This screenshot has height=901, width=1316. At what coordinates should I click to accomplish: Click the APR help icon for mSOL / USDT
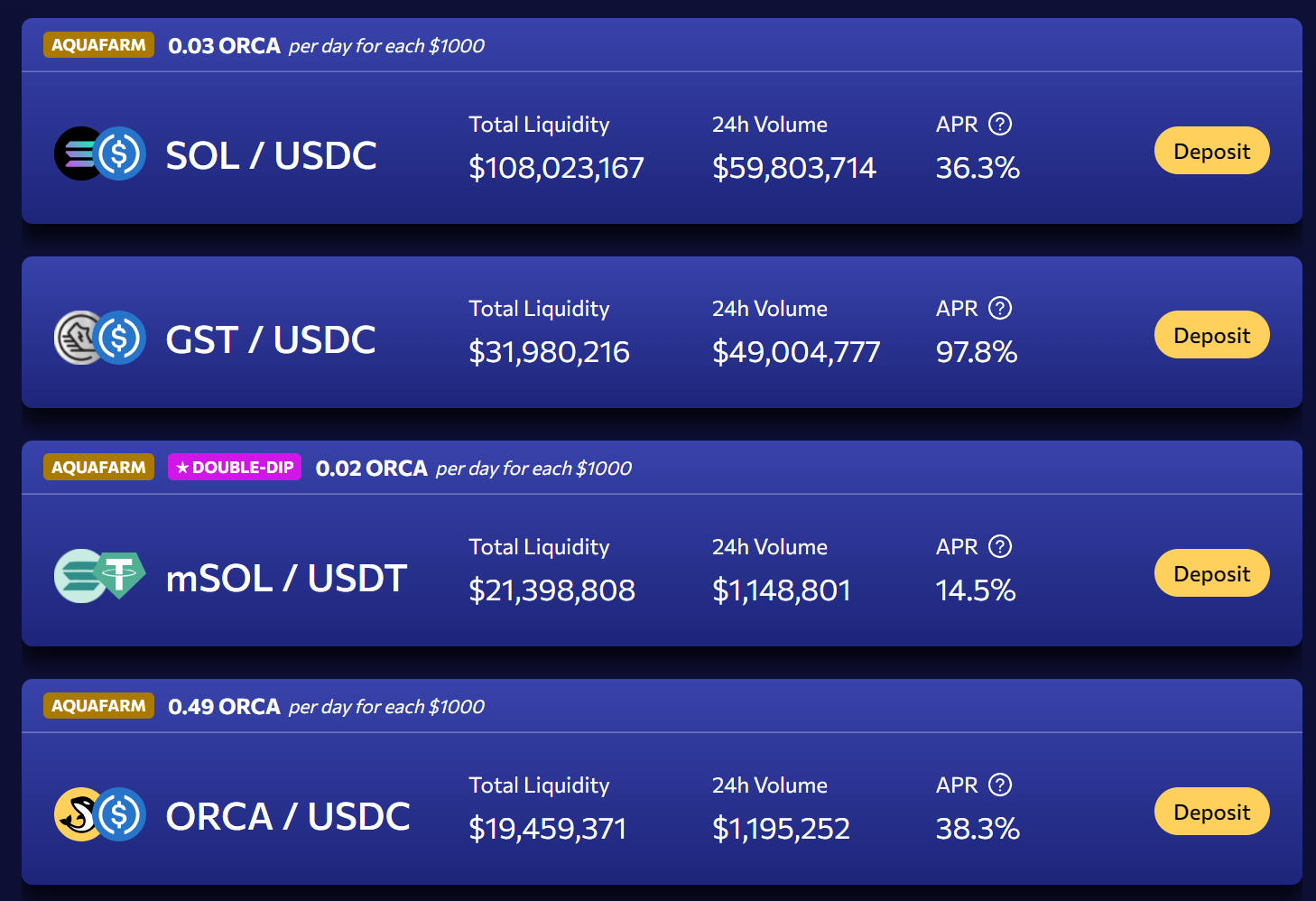tap(1000, 546)
